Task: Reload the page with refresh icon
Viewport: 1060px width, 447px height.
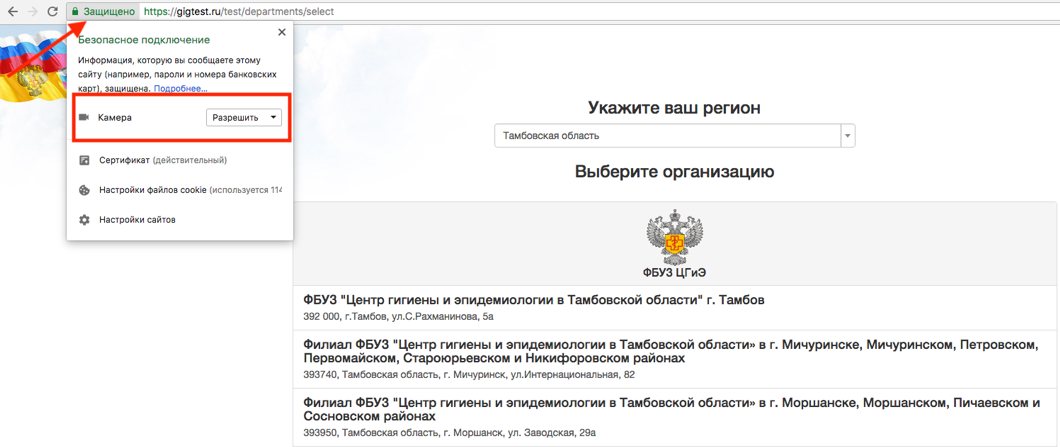Action: (x=53, y=12)
